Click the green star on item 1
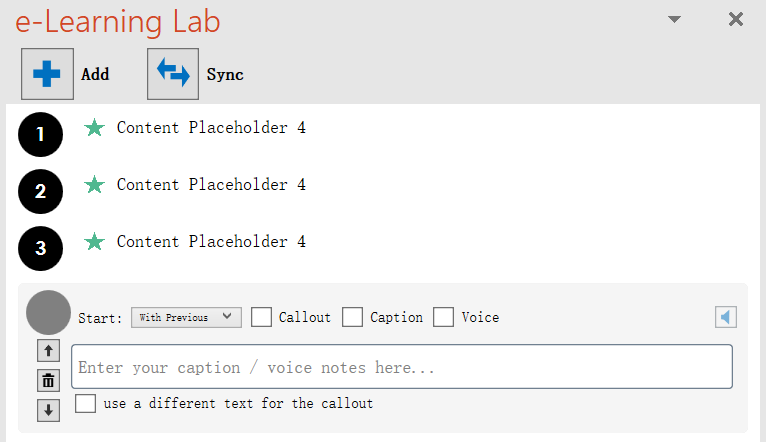Screen dimensions: 766x442 (94, 128)
